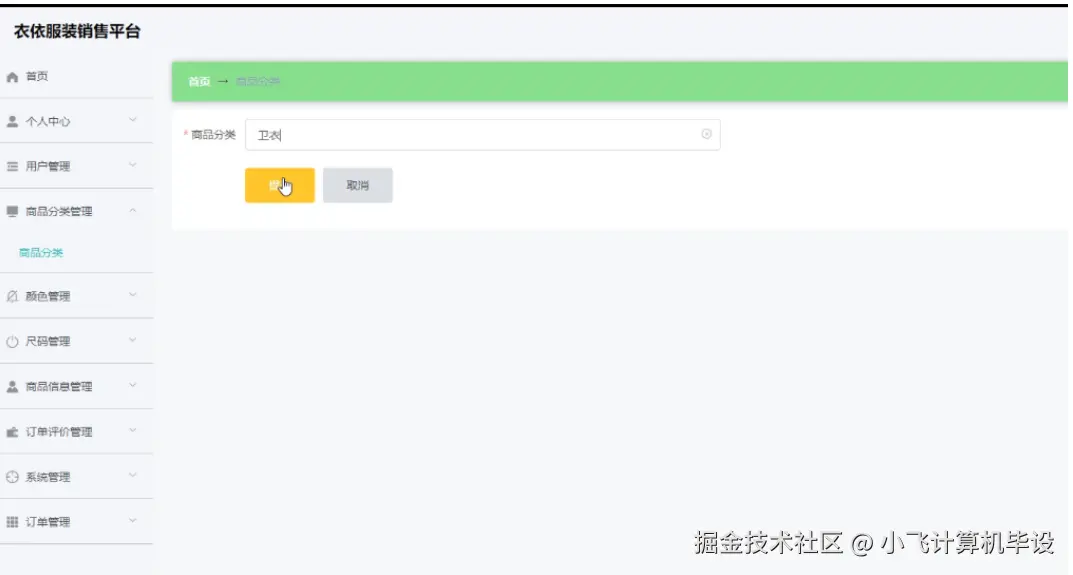Click the grid icon for 订单管理

coord(12,522)
